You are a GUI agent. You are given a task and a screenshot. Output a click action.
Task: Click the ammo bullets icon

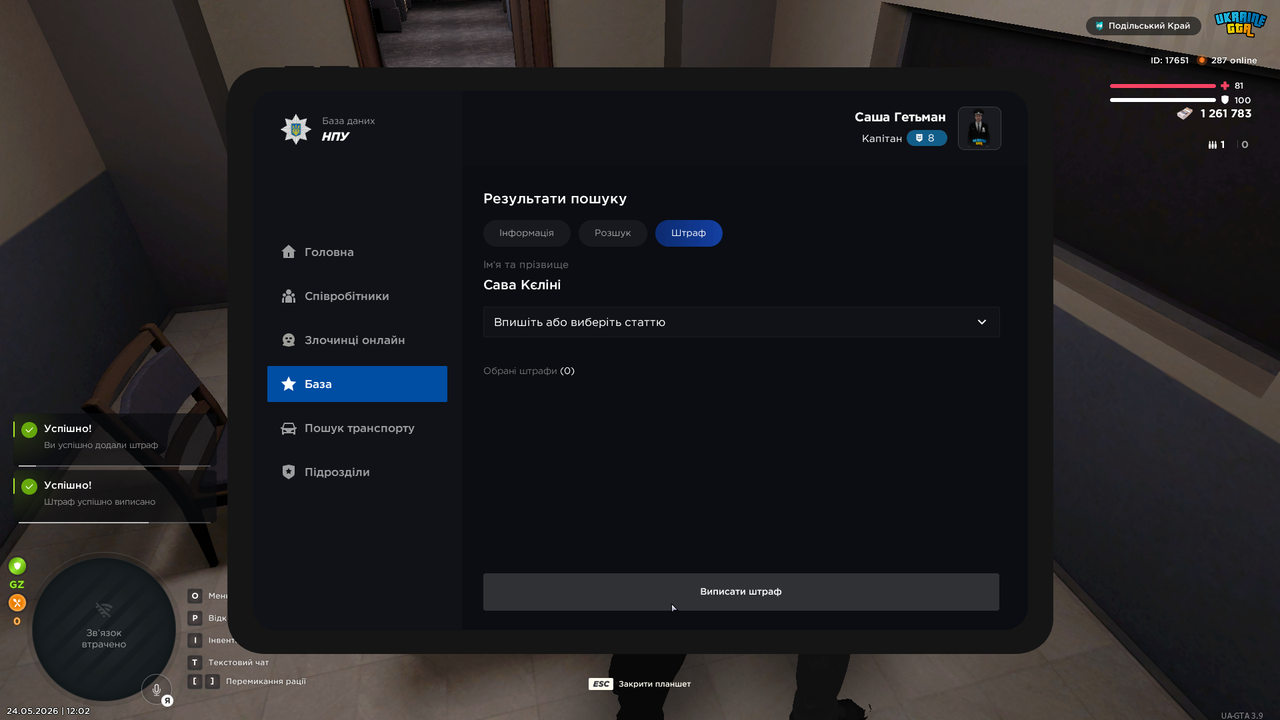(1213, 145)
